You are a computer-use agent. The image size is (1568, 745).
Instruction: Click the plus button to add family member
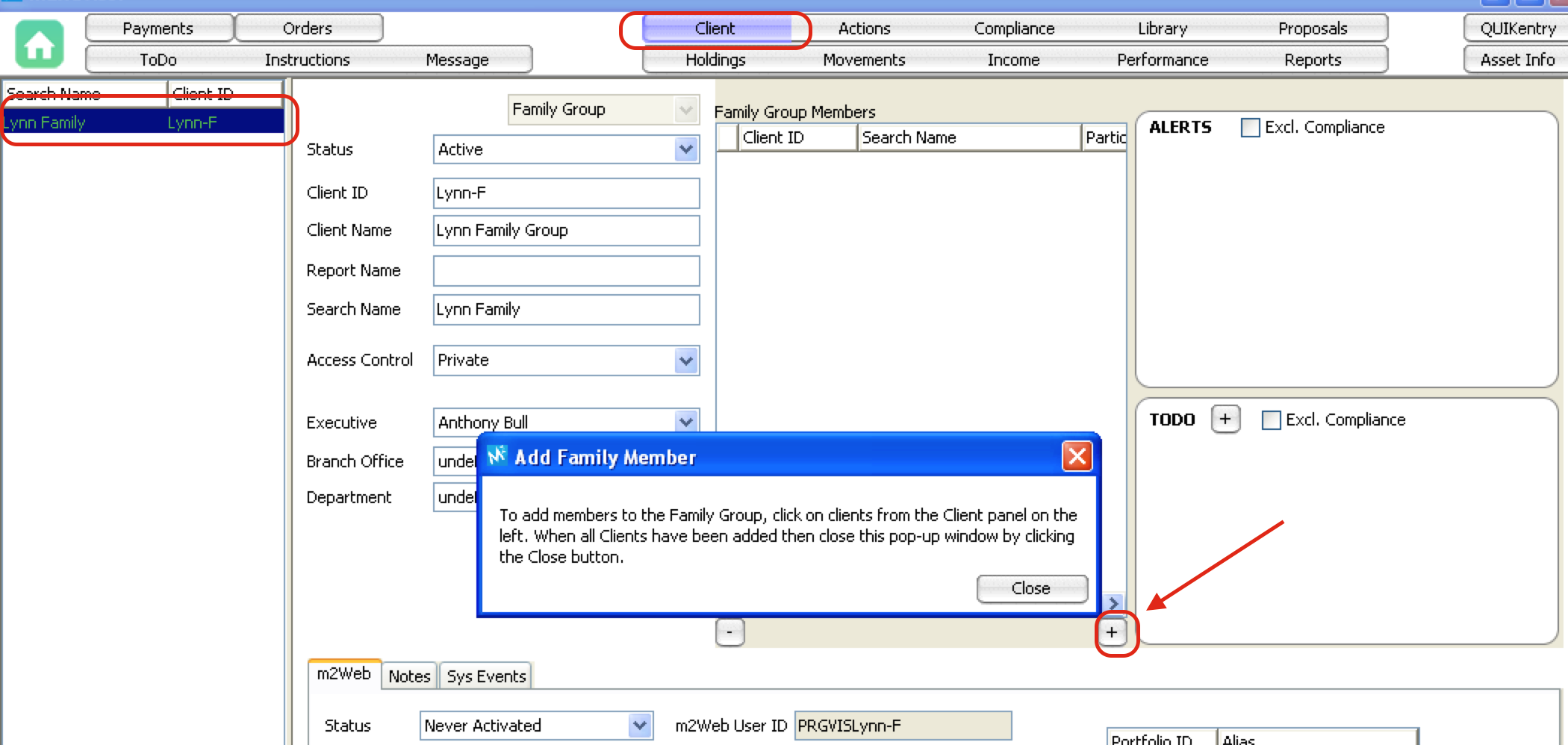pyautogui.click(x=1112, y=632)
